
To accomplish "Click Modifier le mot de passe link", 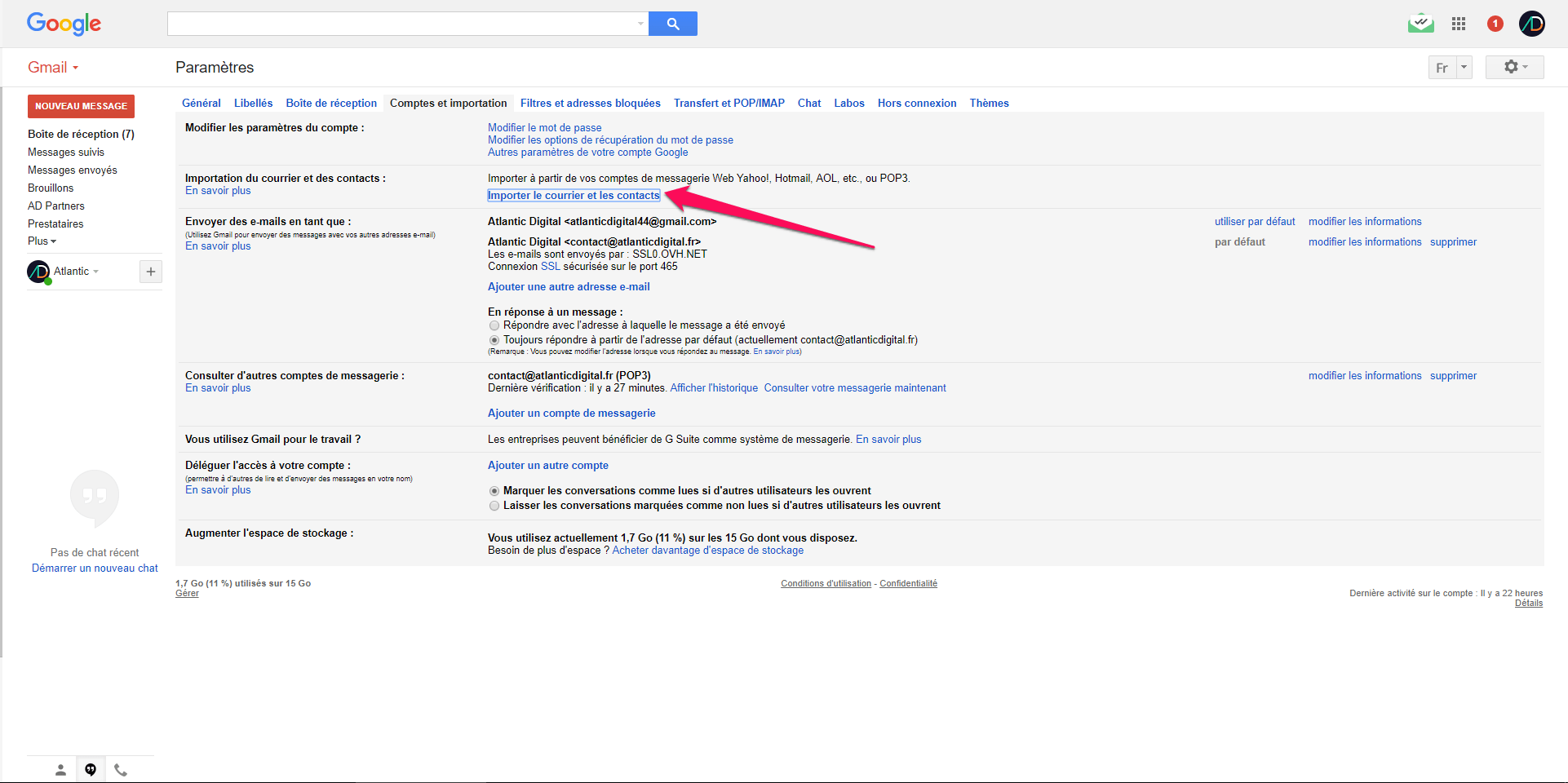I will tap(545, 127).
